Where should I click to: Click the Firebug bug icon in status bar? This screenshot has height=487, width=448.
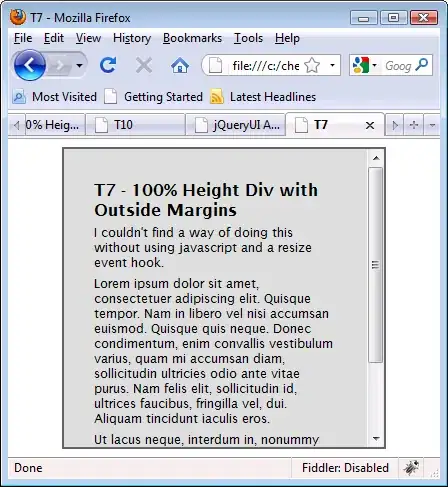point(411,468)
